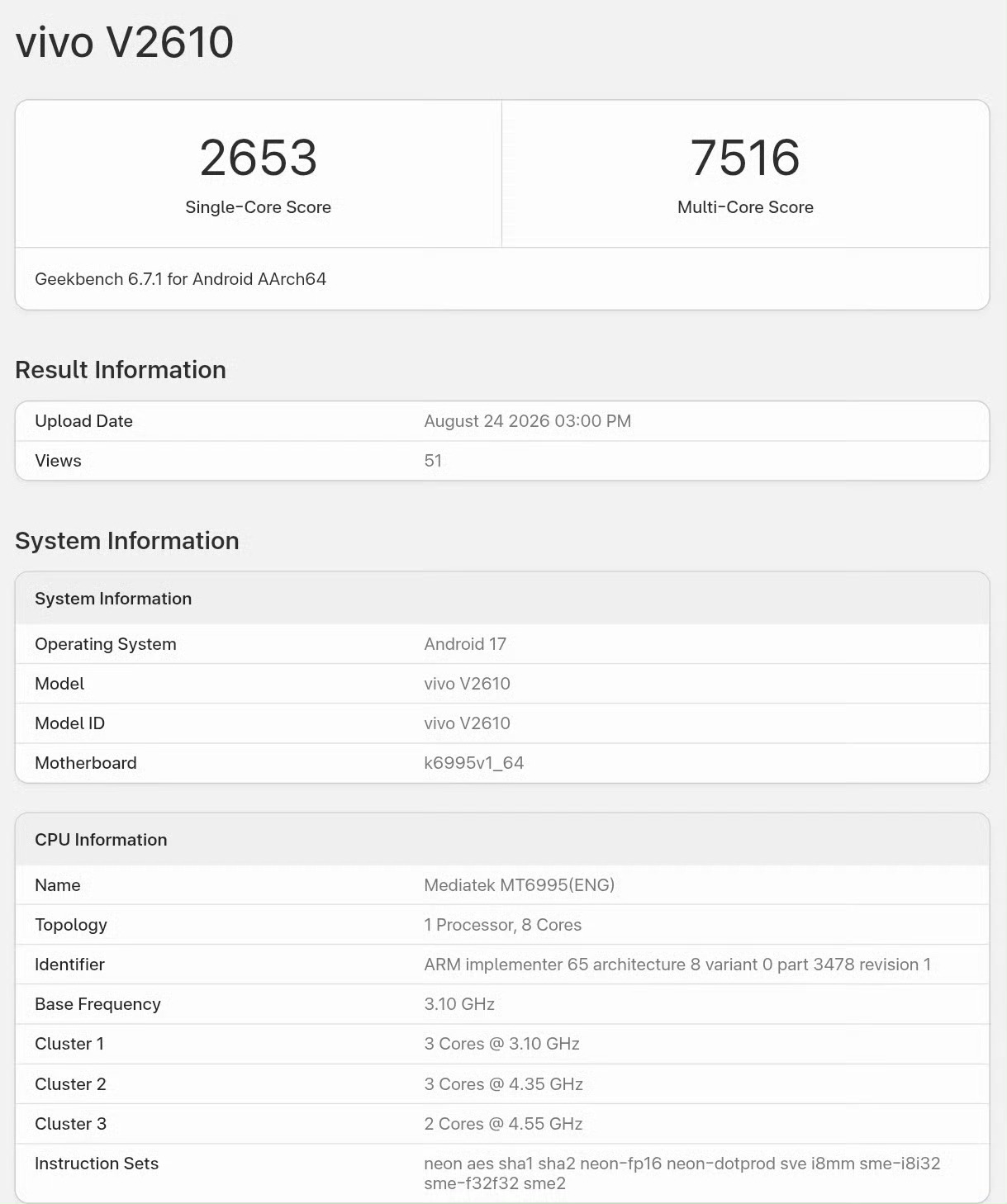Click the 'CPU Information' table header
The image size is (1007, 1204).
(101, 840)
